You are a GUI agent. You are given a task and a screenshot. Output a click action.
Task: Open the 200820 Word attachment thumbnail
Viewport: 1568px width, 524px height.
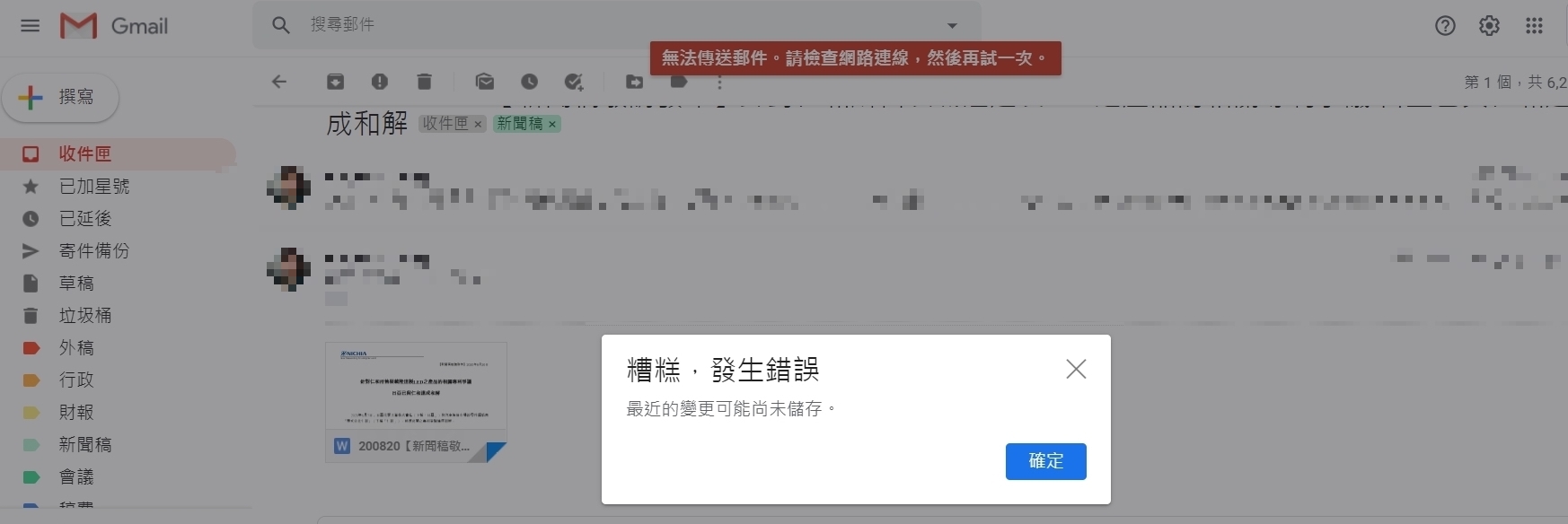click(x=416, y=402)
